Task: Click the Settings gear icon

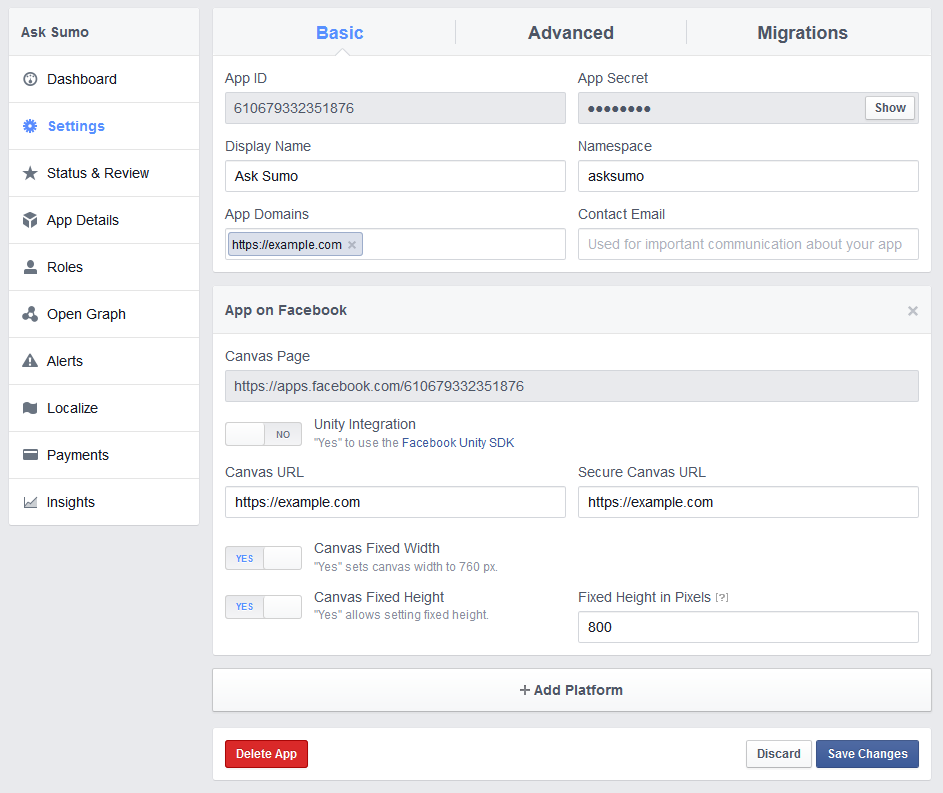Action: click(30, 126)
